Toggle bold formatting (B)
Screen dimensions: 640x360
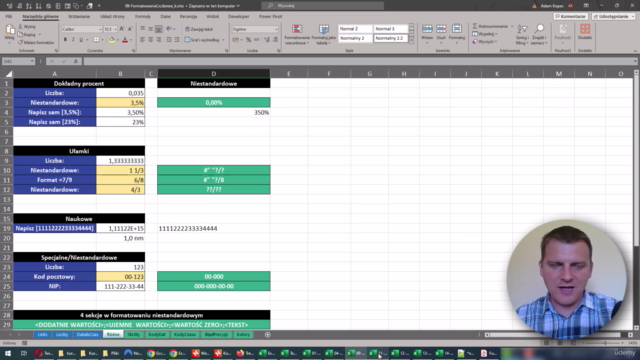click(65, 40)
